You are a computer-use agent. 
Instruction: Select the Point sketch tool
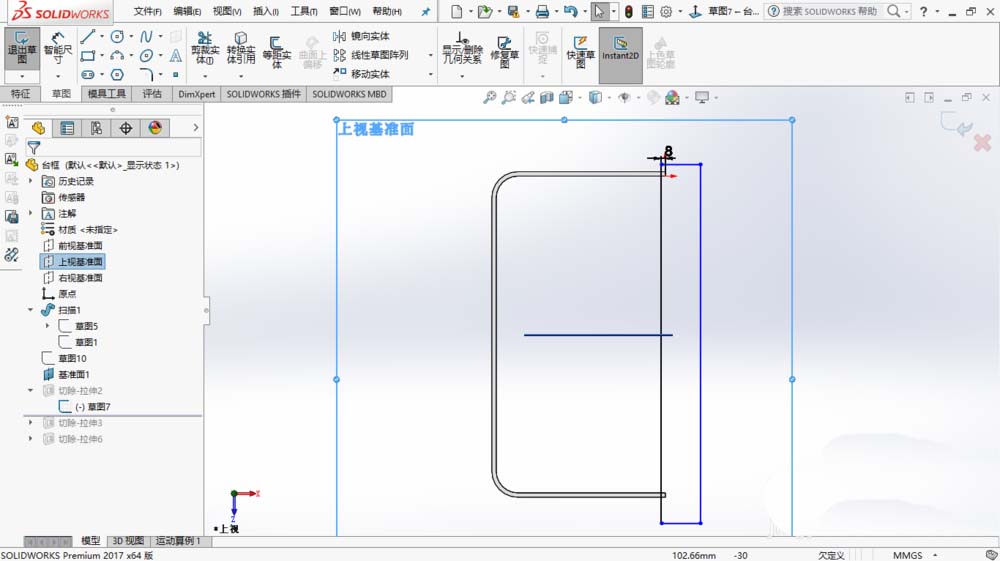click(x=175, y=75)
